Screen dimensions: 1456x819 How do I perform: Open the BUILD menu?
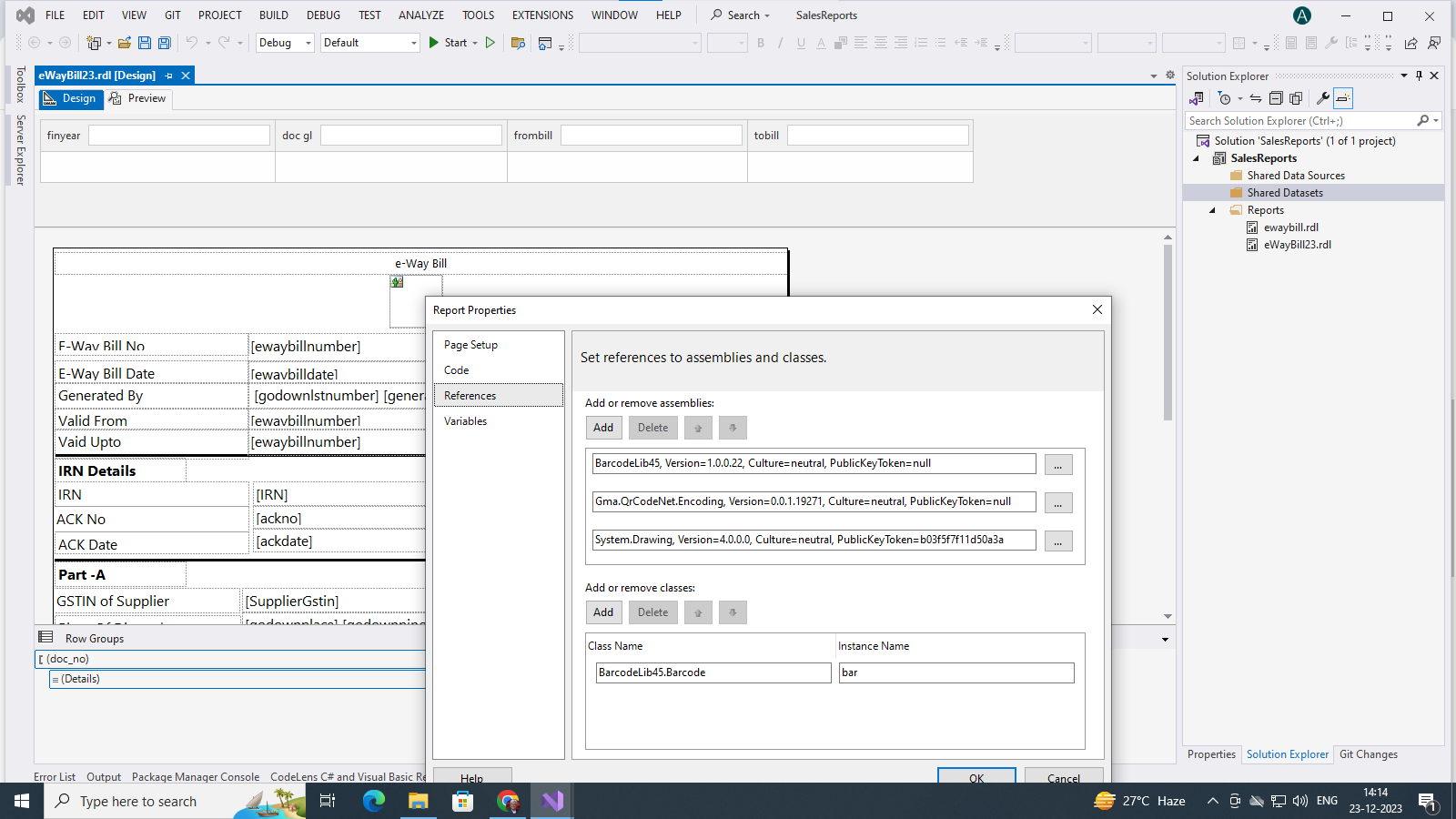pyautogui.click(x=274, y=15)
